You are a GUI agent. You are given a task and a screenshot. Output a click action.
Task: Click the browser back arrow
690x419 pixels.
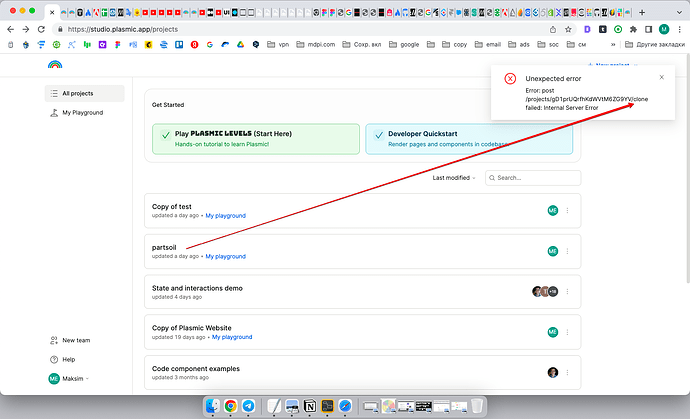(x=11, y=30)
